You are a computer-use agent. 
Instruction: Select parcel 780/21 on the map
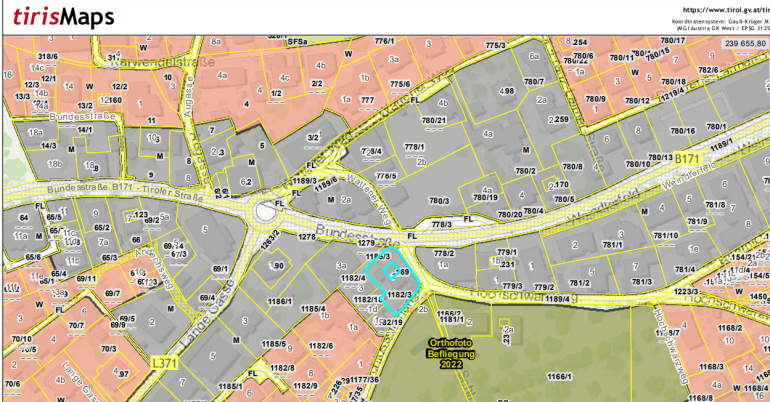(432, 121)
